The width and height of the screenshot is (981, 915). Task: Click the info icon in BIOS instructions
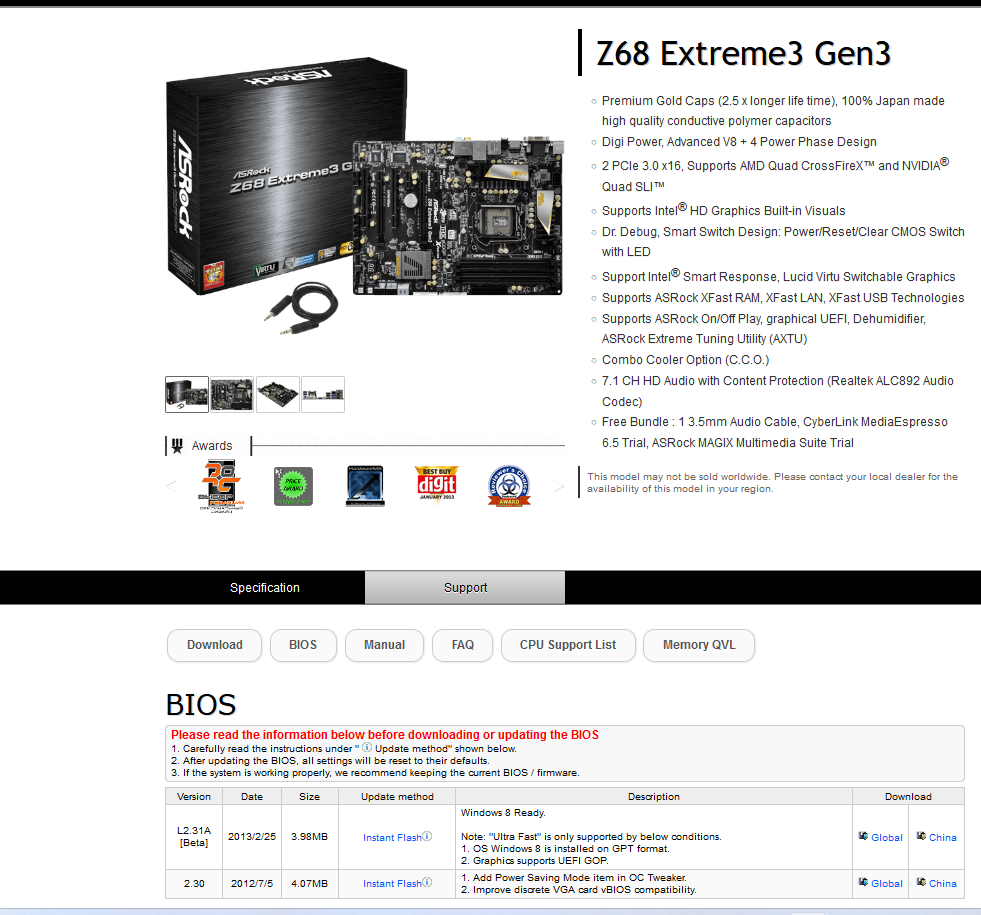(x=367, y=747)
